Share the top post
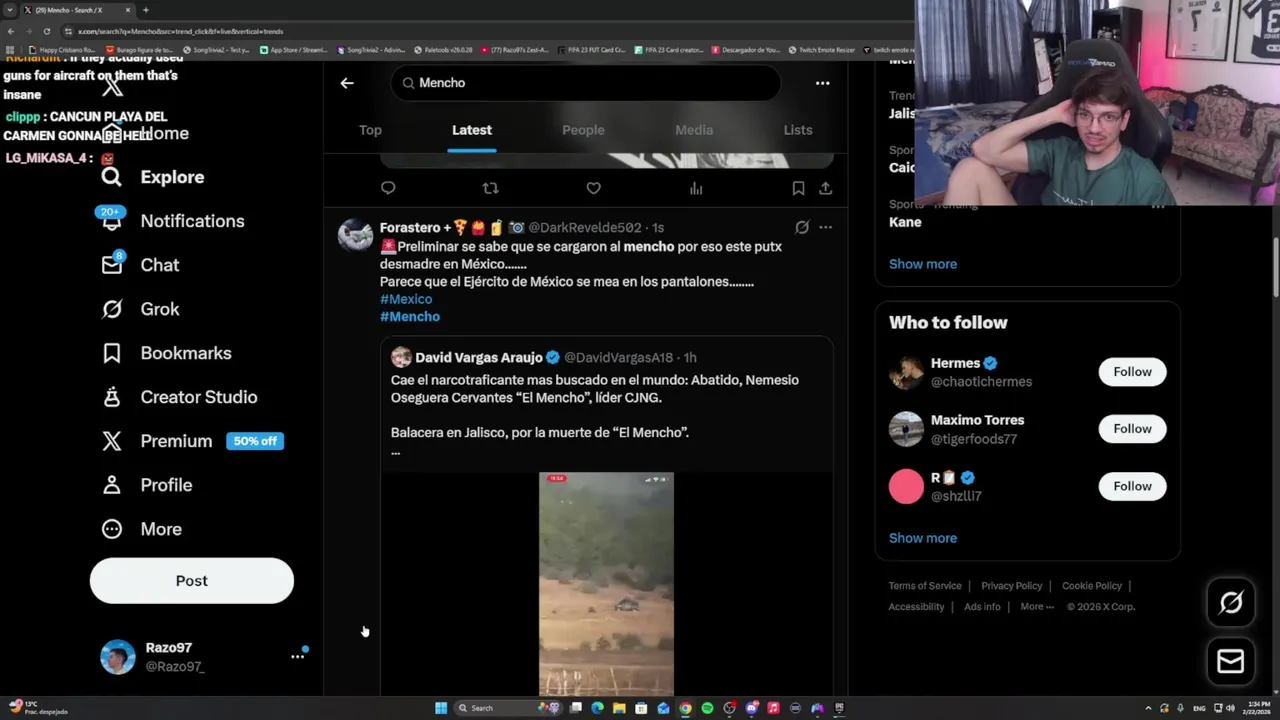 click(x=825, y=188)
